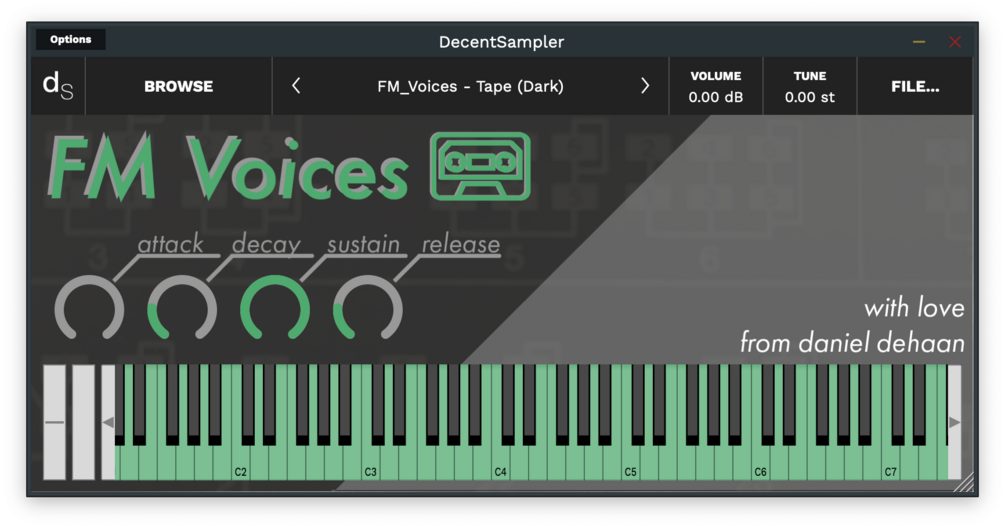The image size is (1005, 528).
Task: Open the BROWSE panel
Action: click(x=178, y=86)
